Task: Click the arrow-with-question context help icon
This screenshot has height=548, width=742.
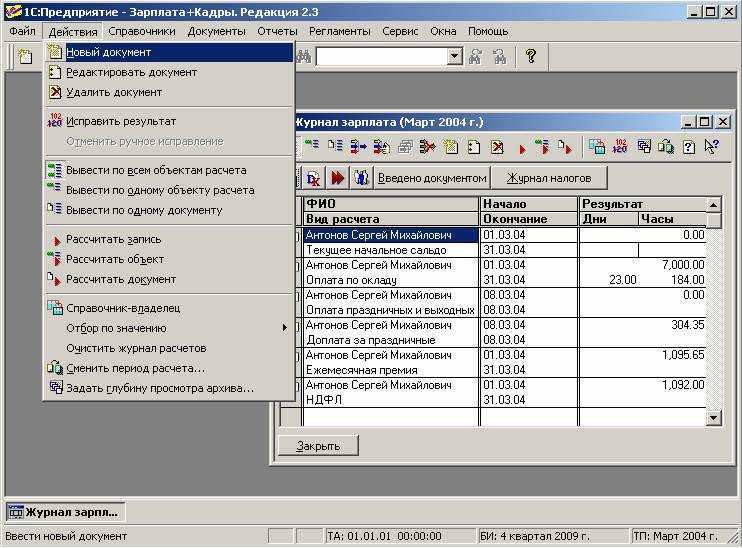Action: point(711,147)
